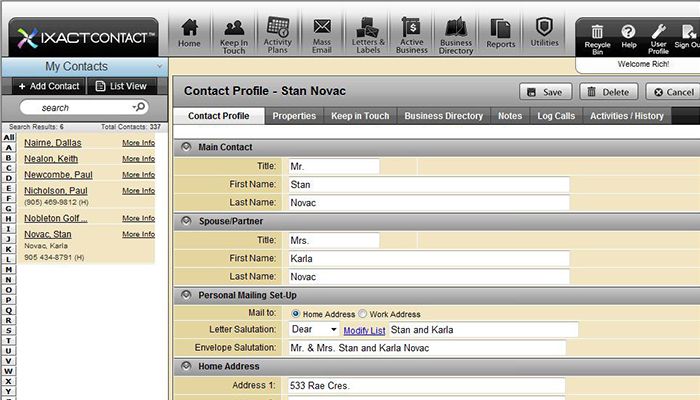This screenshot has width=700, height=400.
Task: Filter contacts by letter N
Action: 8,279
